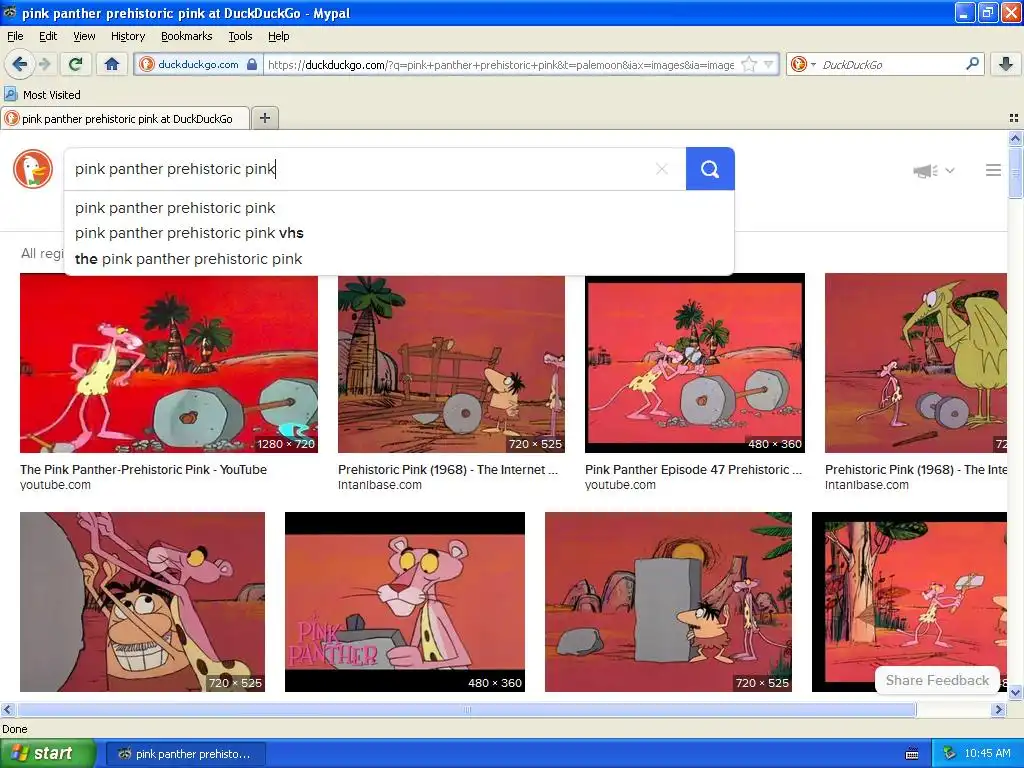The image size is (1024, 768).
Task: Click the duckduckgo.com site identity label
Action: [x=198, y=64]
